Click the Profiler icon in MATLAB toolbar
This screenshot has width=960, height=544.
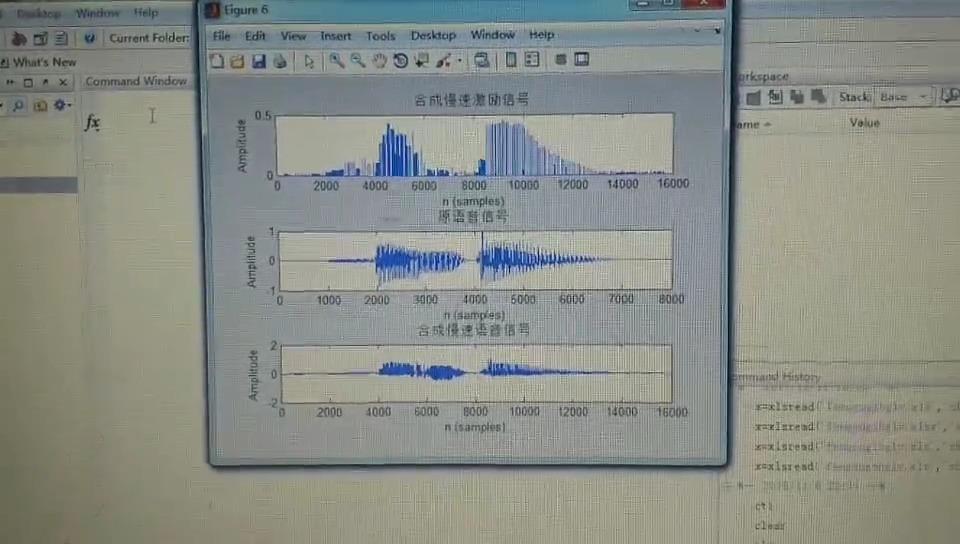(61, 39)
